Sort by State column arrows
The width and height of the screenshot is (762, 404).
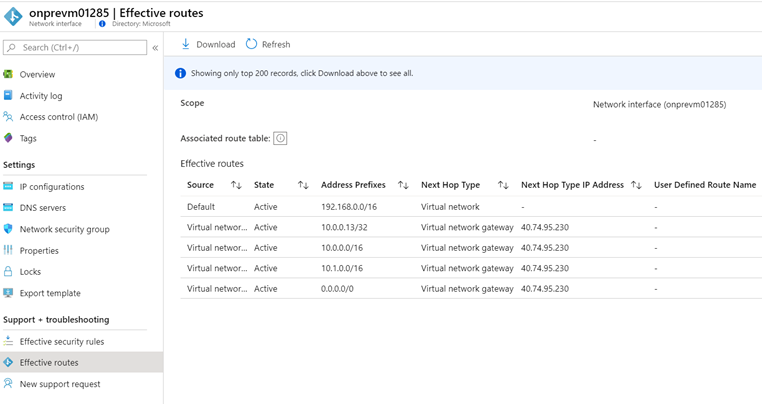[x=303, y=185]
